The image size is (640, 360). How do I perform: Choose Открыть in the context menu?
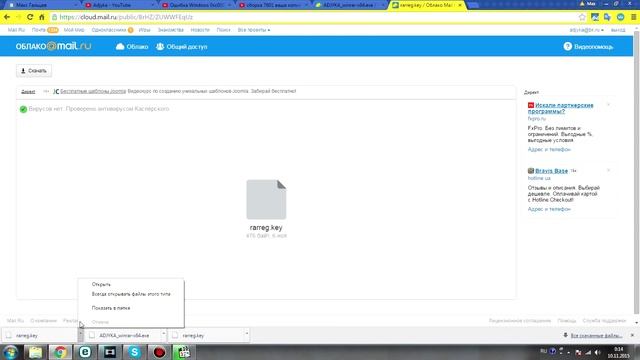pos(101,284)
